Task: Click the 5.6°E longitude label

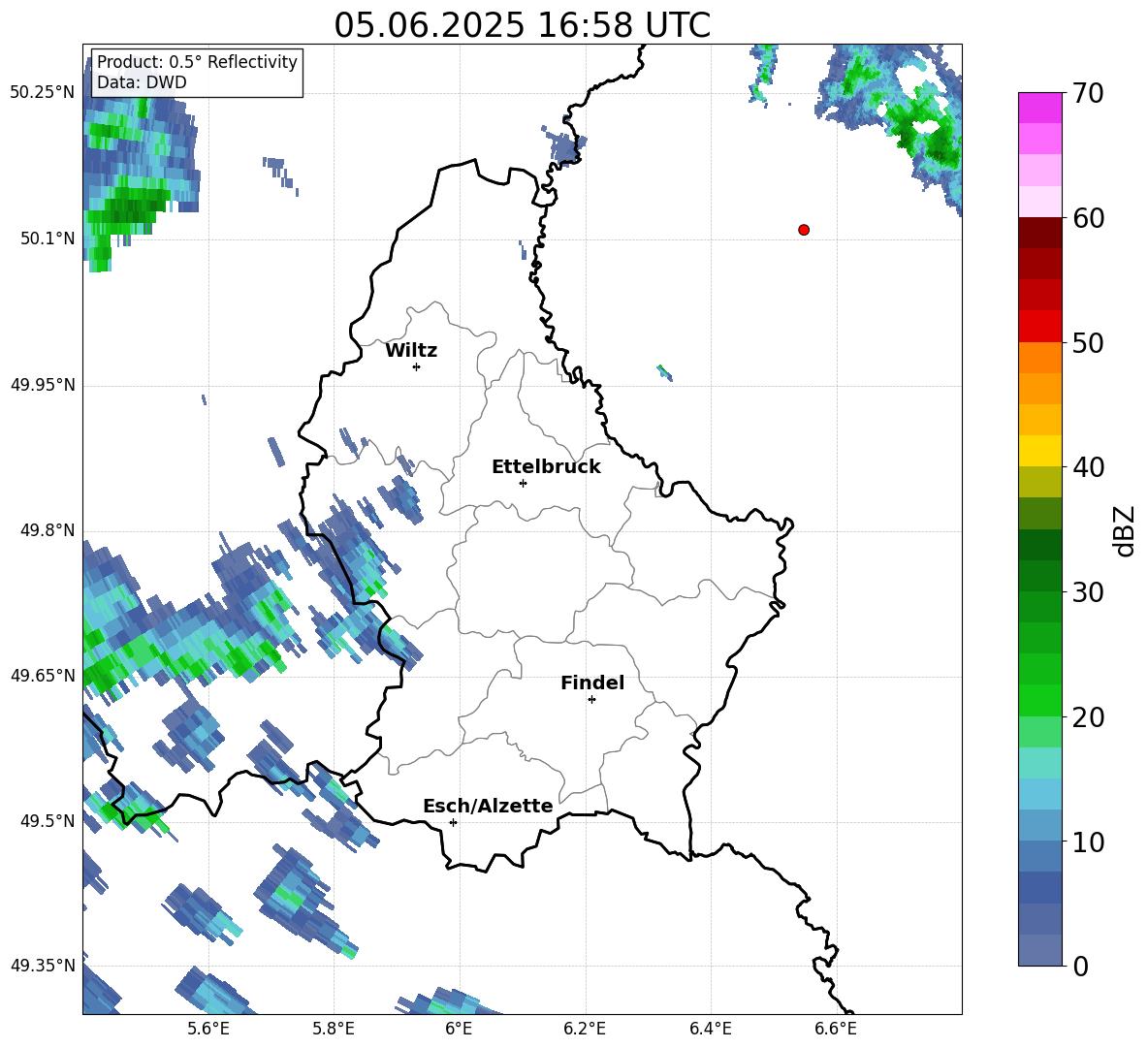Action: [x=208, y=1029]
